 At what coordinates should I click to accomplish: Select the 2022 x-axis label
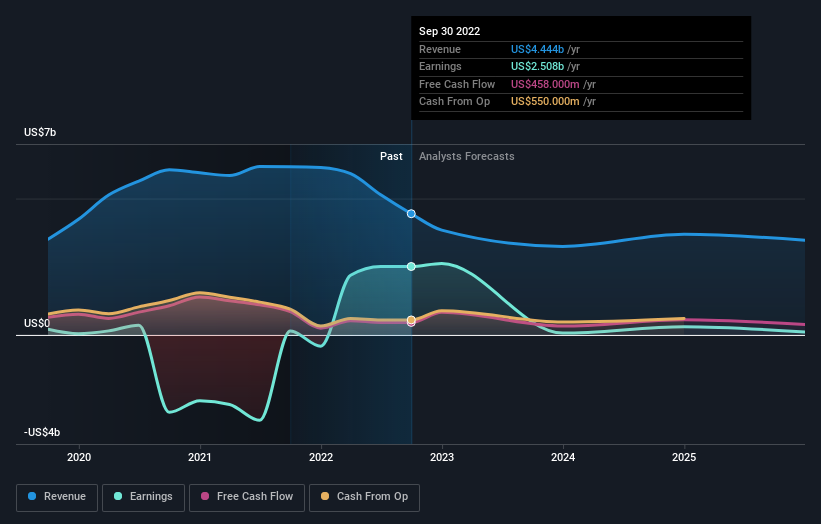click(x=321, y=457)
